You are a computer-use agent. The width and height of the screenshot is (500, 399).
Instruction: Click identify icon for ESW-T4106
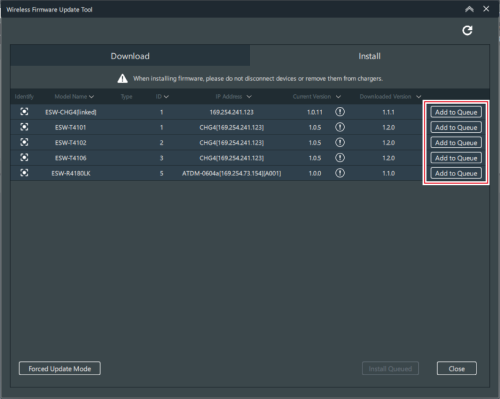[x=24, y=157]
